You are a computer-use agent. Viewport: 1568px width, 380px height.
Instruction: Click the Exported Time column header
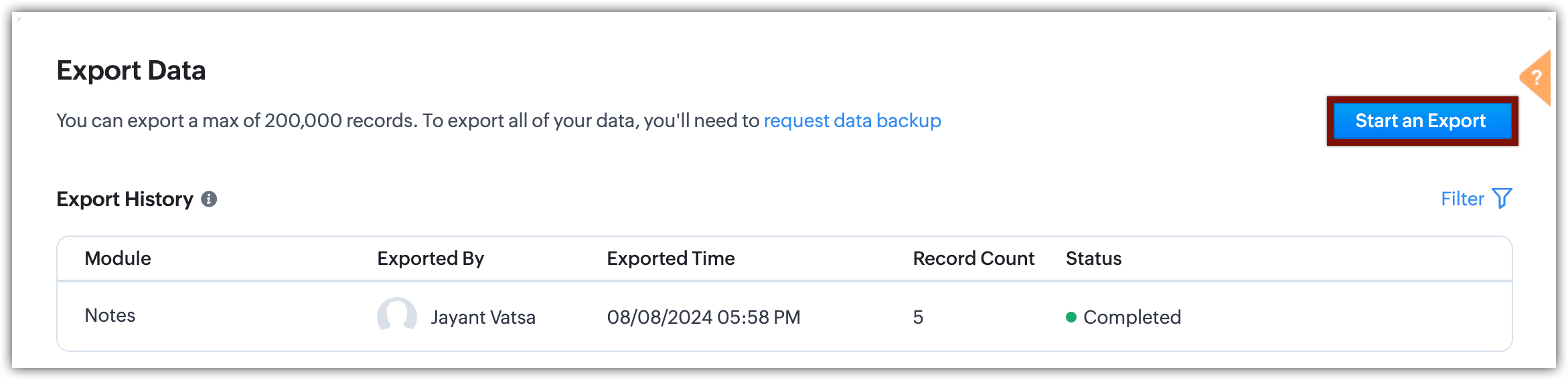(x=671, y=258)
